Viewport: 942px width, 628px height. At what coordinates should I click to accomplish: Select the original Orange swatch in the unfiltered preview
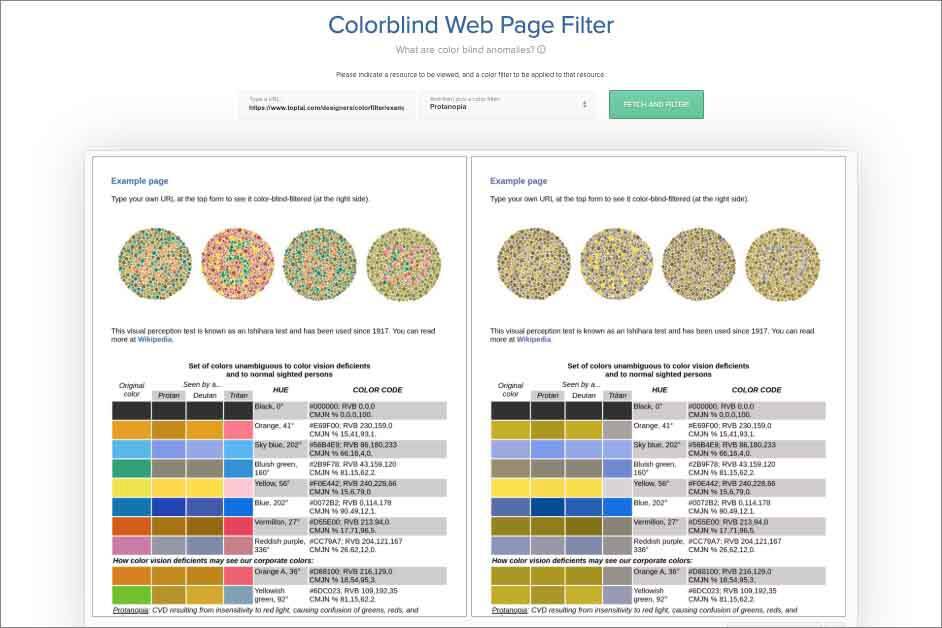(131, 430)
